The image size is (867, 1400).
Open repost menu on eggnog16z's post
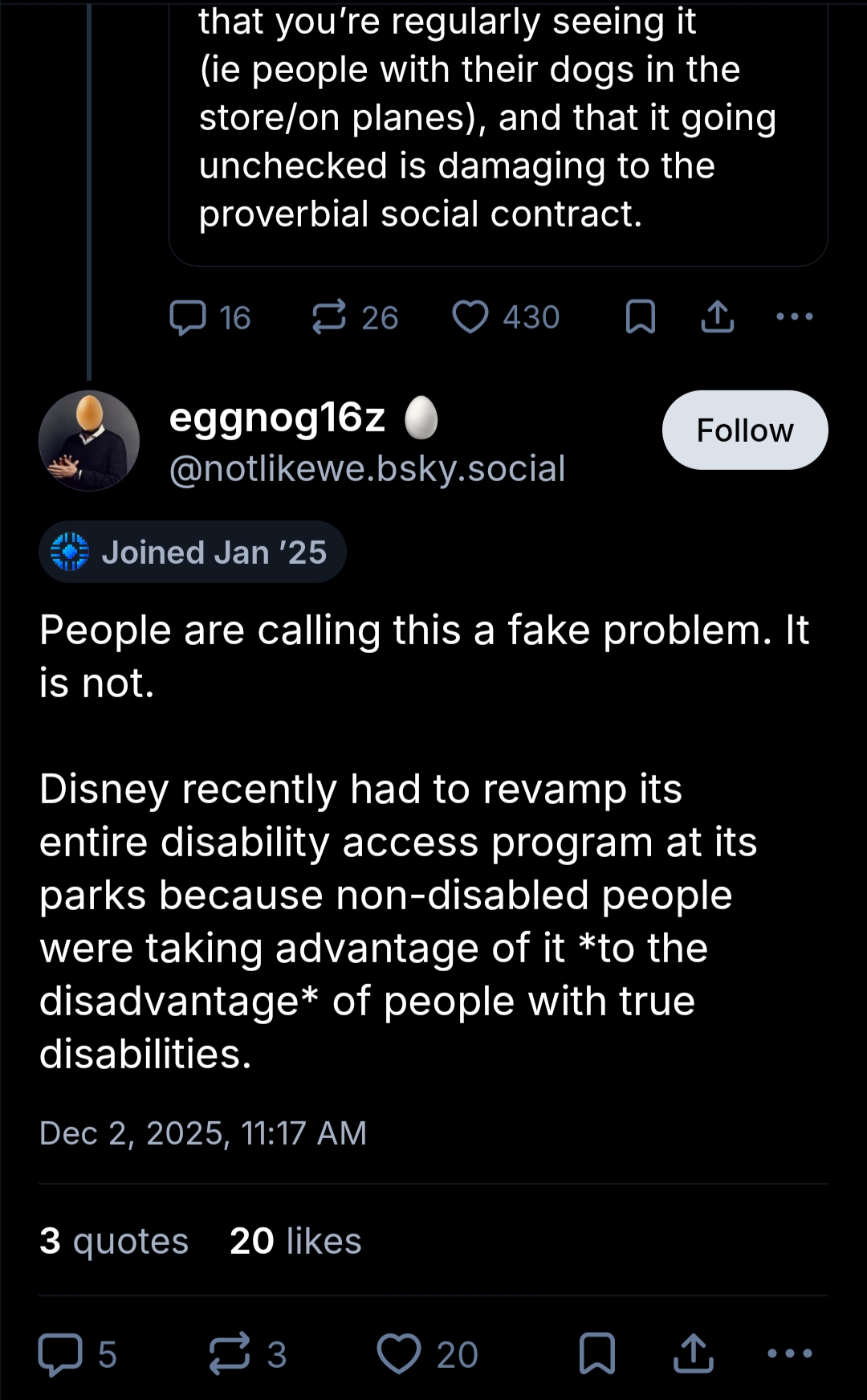(230, 1354)
